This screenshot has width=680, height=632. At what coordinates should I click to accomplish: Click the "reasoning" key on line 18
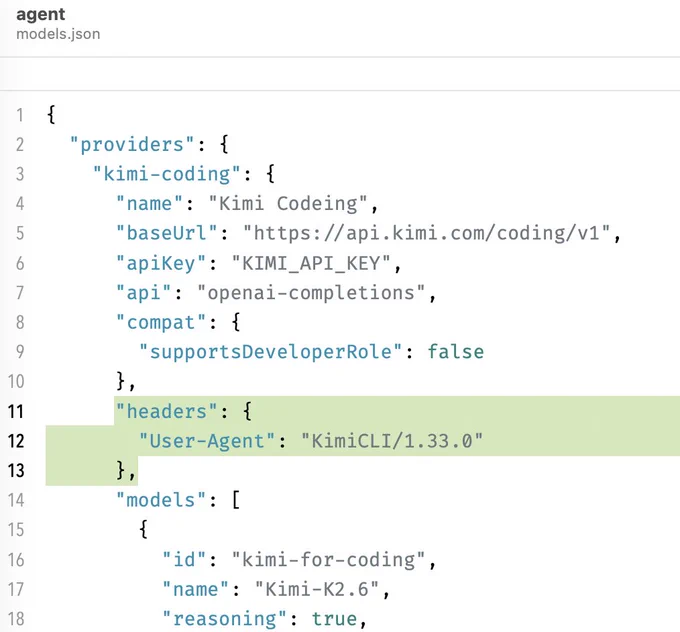(x=224, y=619)
